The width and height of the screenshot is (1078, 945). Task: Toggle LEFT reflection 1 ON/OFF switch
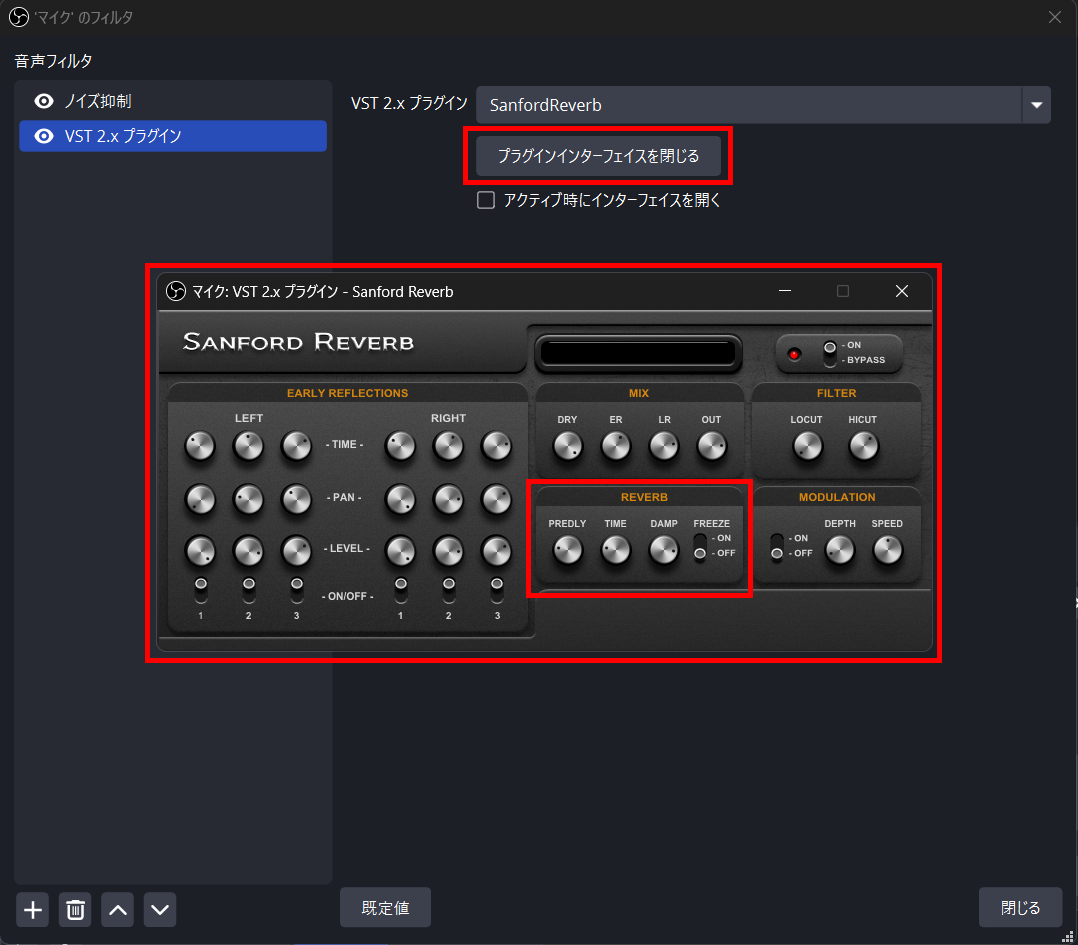click(x=201, y=590)
